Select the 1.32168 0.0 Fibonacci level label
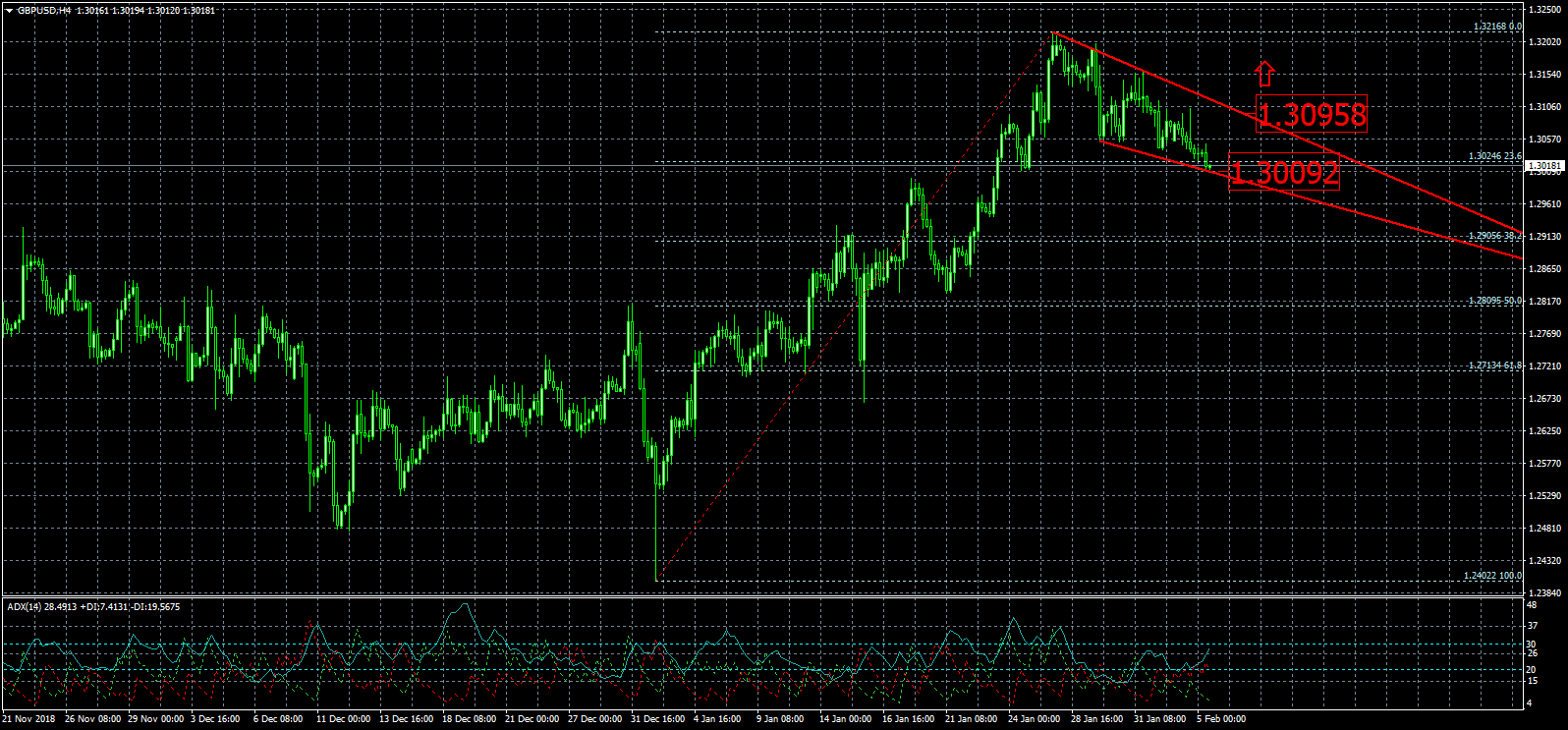Image resolution: width=1568 pixels, height=730 pixels. 1496,27
